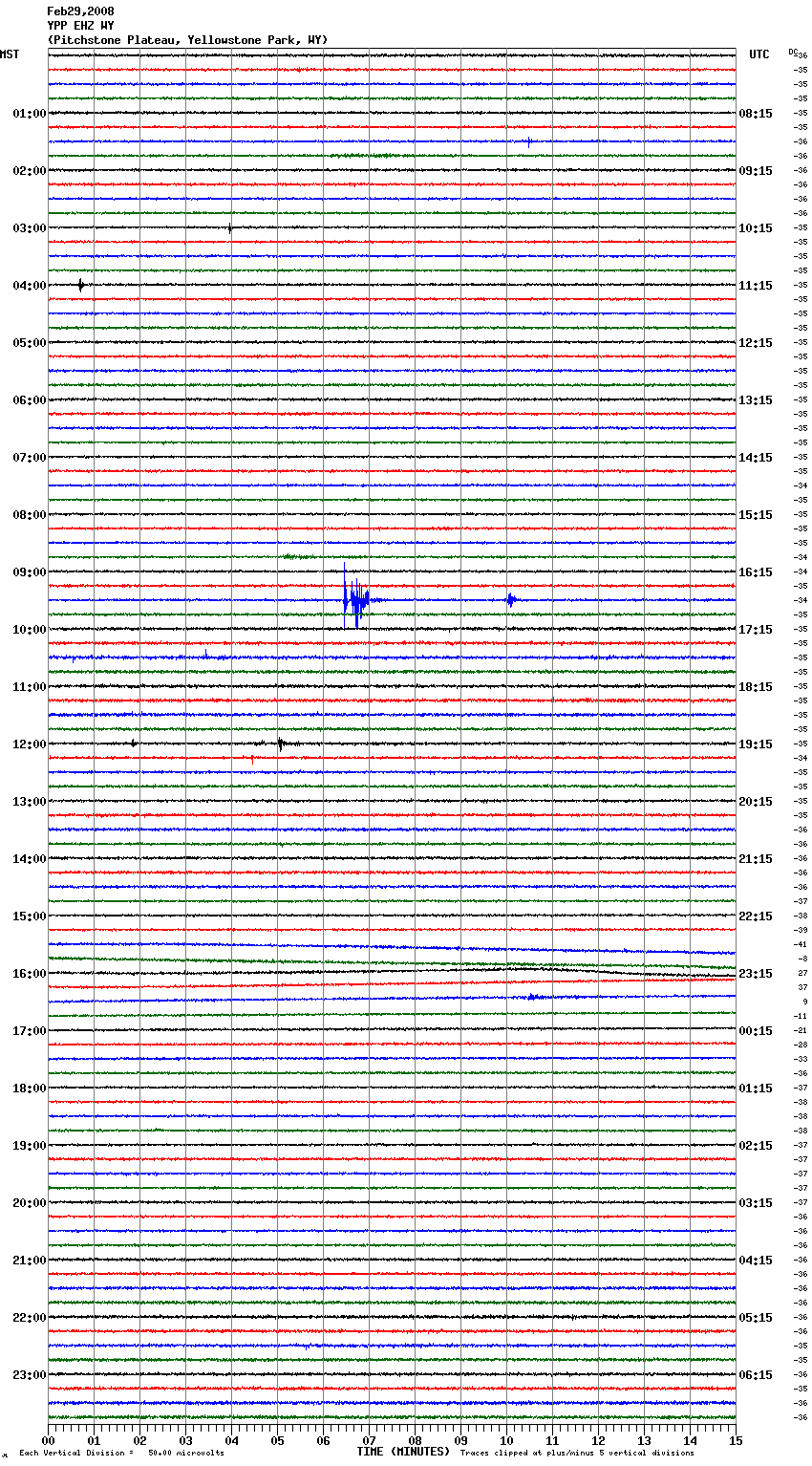Click the 11:15 UTC time label
The image size is (812, 1466).
[x=756, y=286]
